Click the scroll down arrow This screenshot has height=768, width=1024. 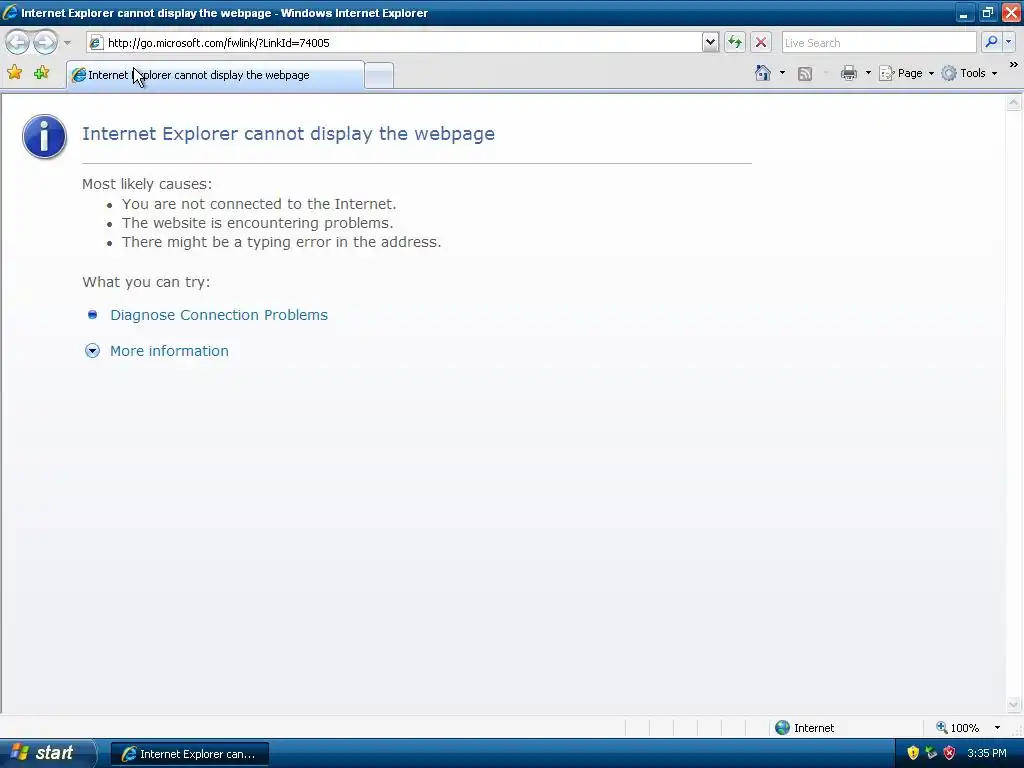coord(1014,704)
